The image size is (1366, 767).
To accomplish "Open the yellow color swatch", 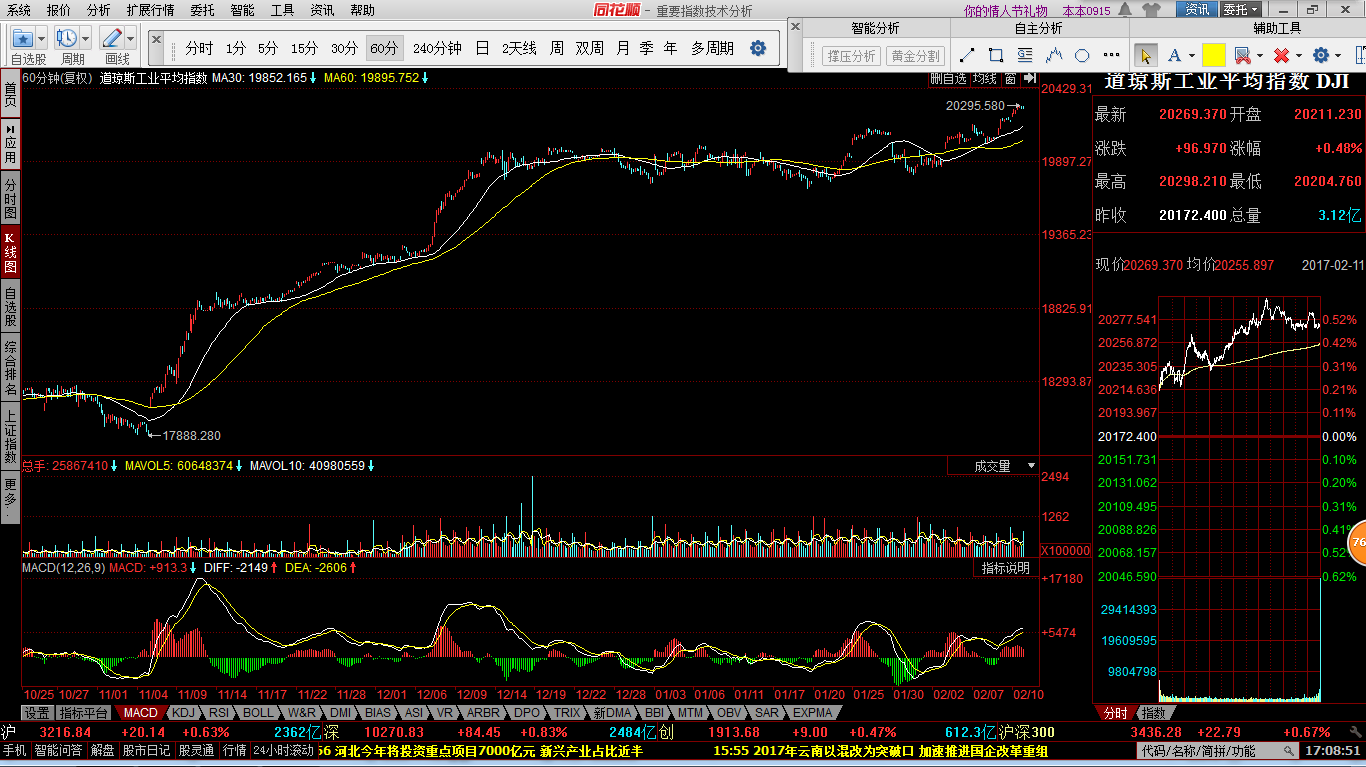I will [x=1214, y=55].
